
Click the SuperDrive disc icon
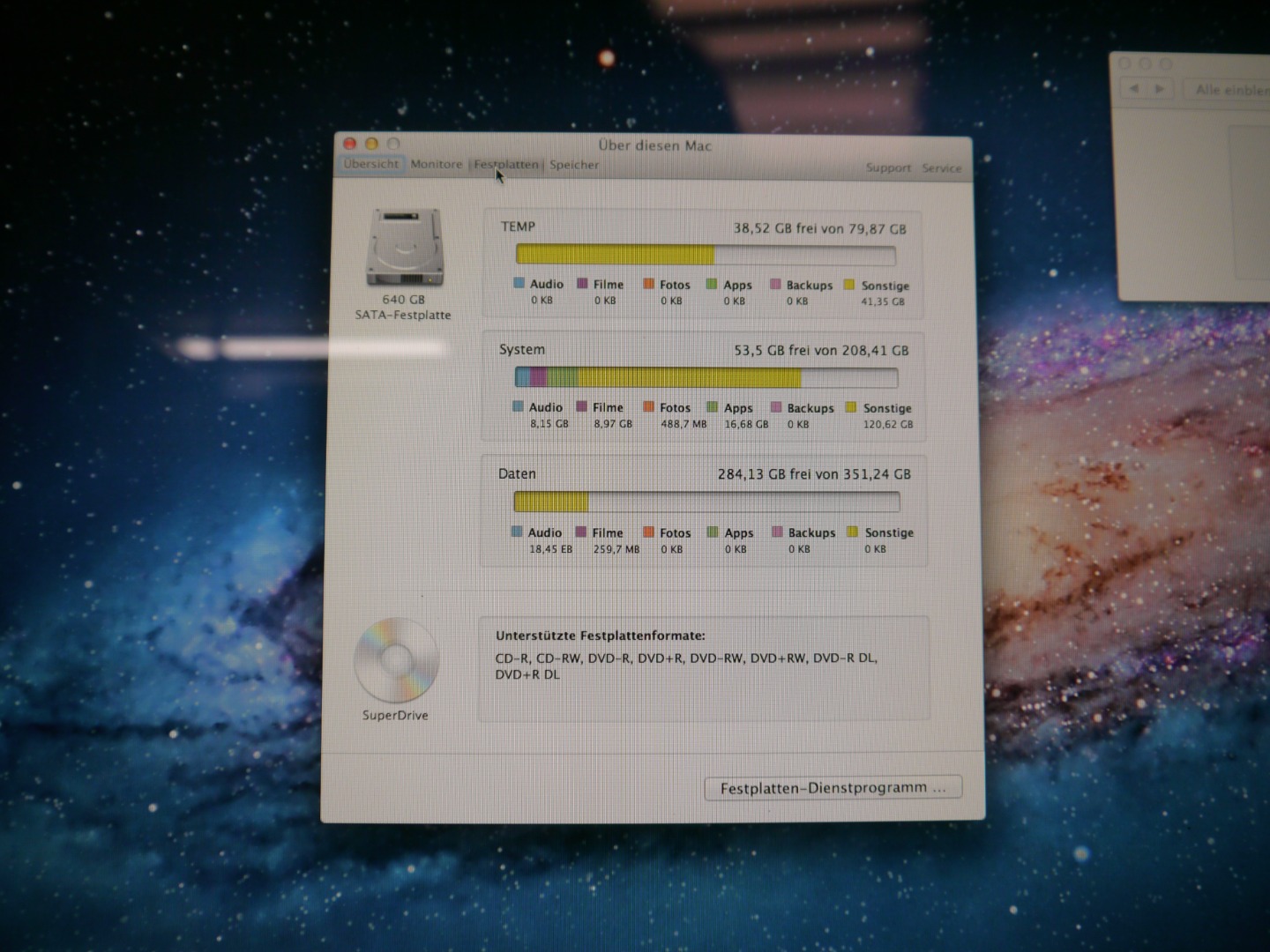[x=396, y=660]
